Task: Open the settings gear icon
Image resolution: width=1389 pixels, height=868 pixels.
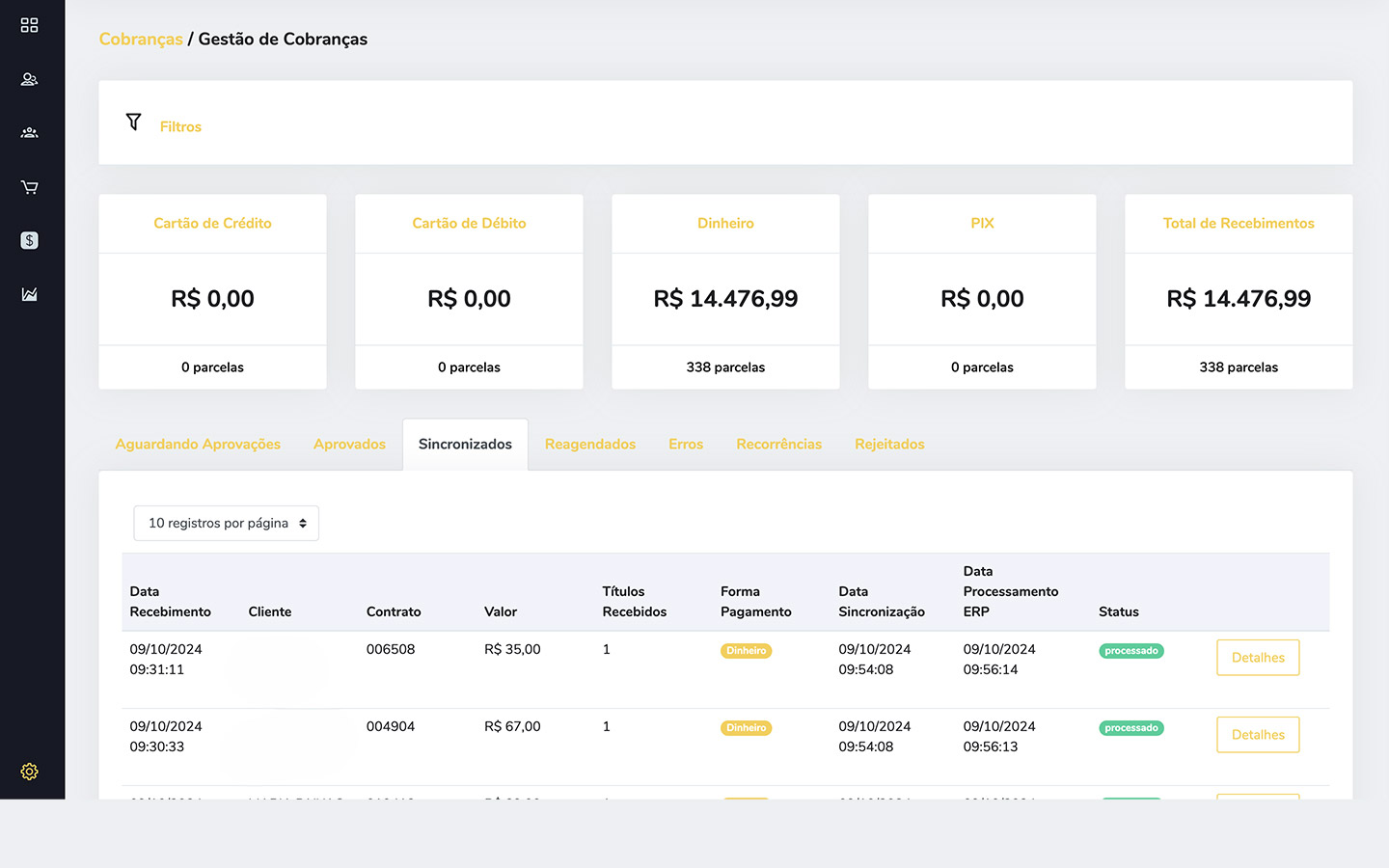Action: pyautogui.click(x=29, y=772)
